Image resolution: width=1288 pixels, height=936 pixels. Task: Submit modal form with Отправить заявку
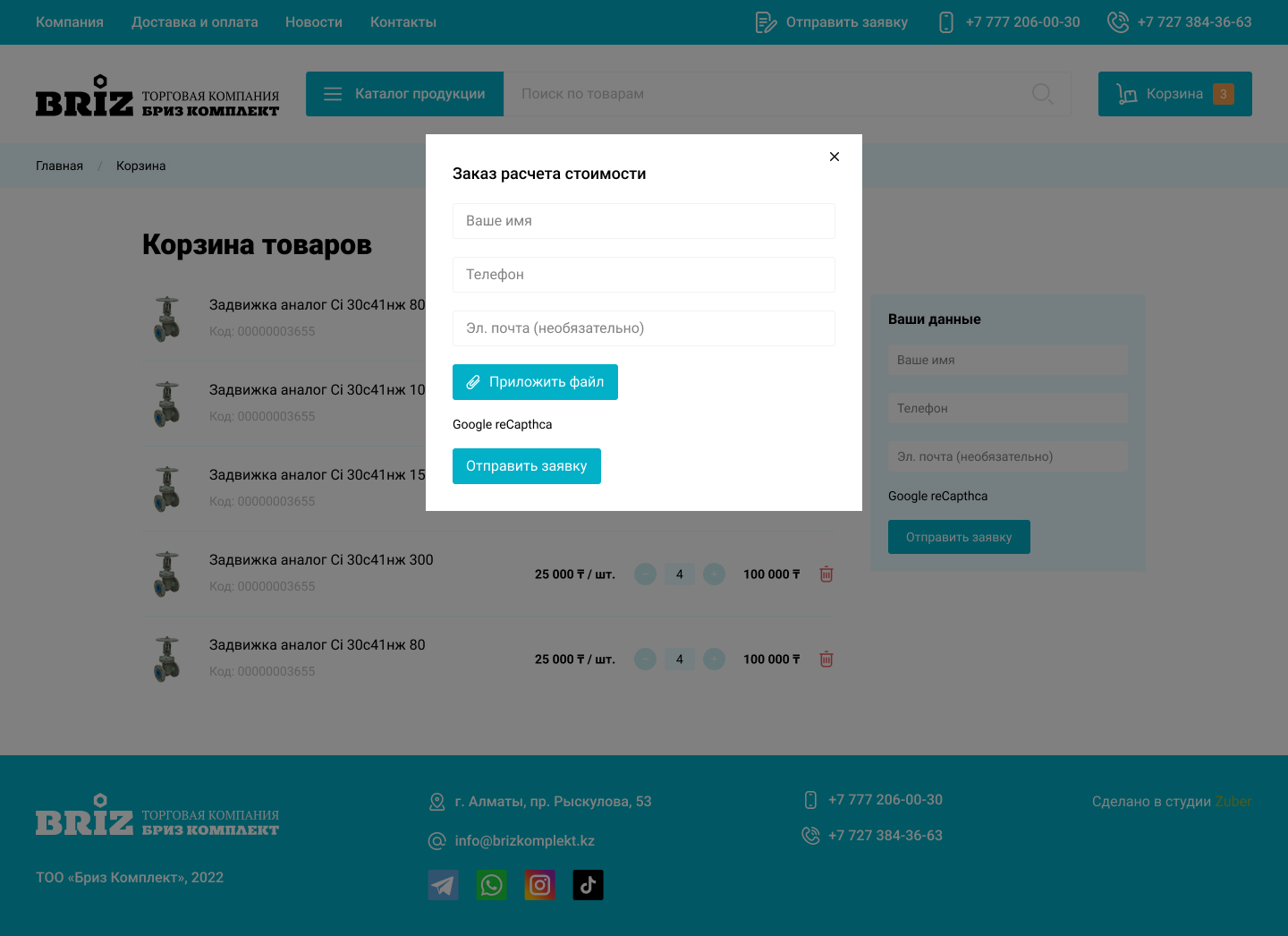(x=526, y=466)
